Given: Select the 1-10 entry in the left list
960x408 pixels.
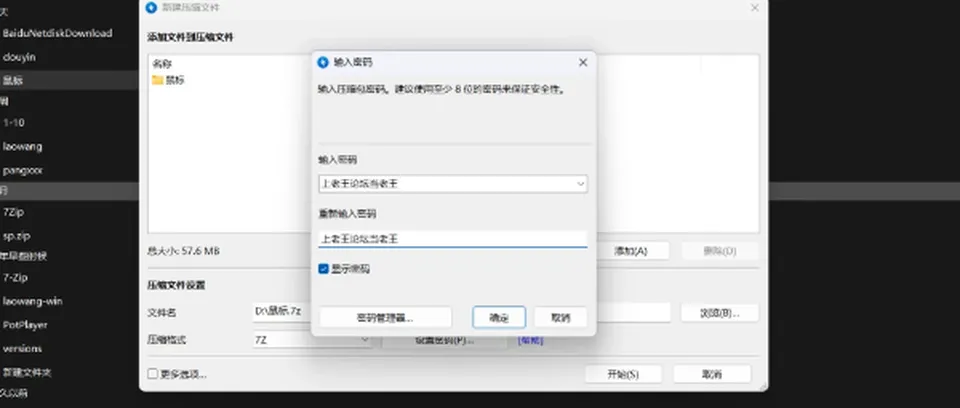Looking at the screenshot, I should click(13, 123).
